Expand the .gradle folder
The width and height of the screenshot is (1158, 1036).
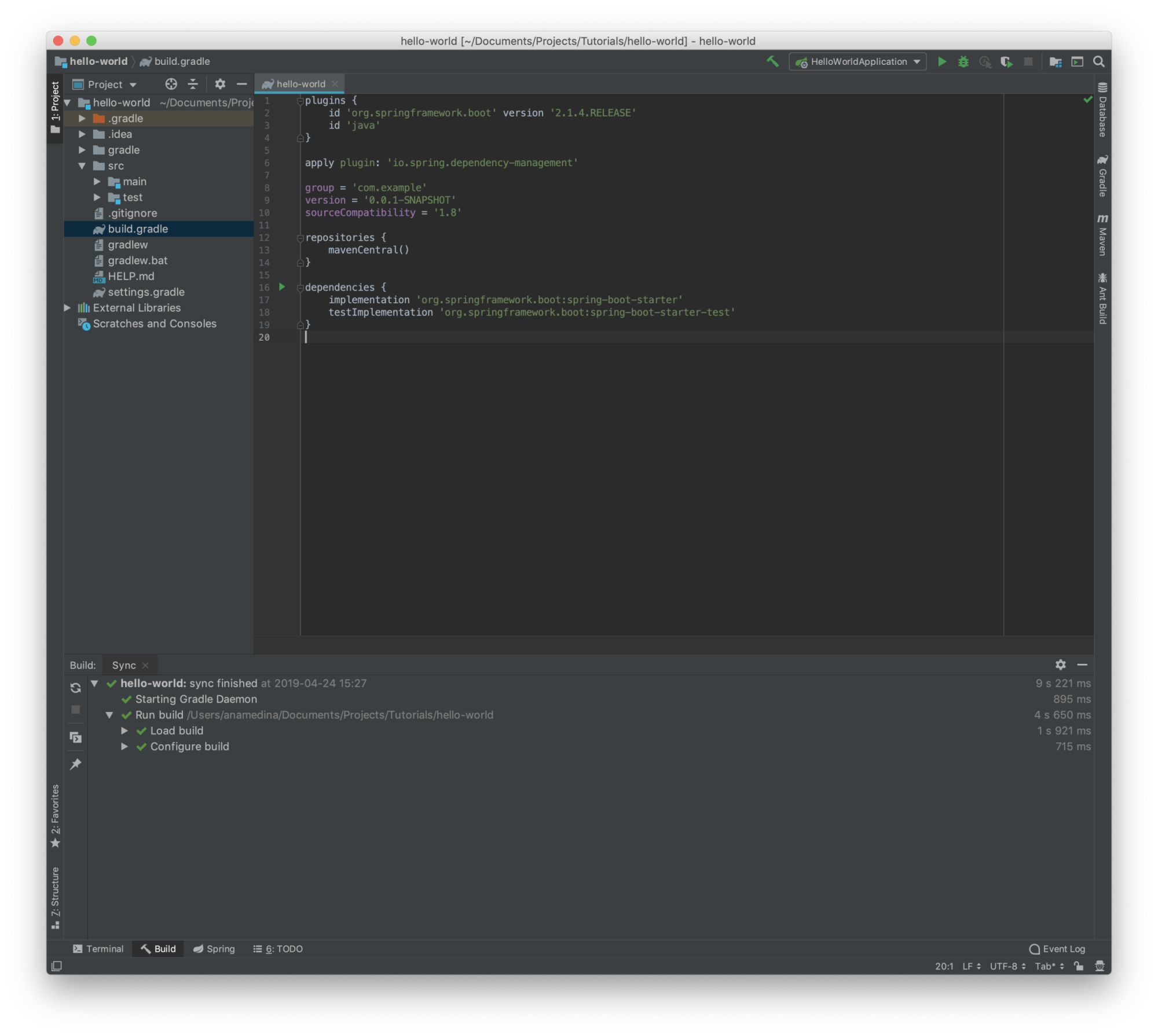point(82,118)
